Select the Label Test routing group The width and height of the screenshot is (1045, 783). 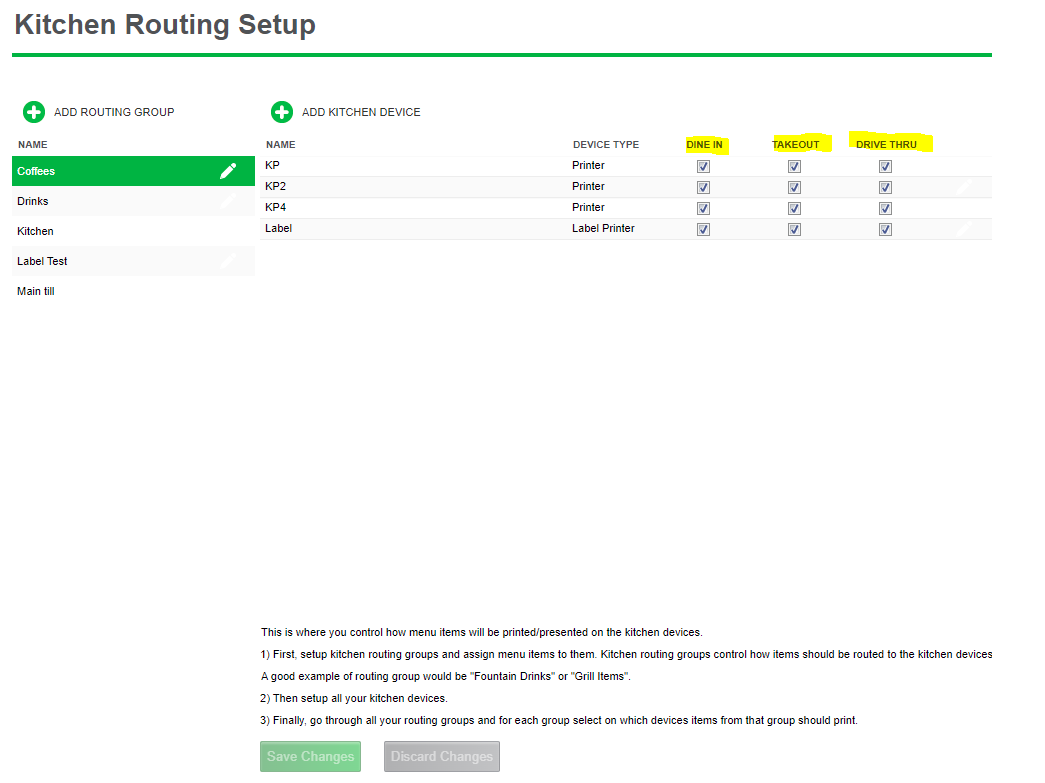(x=42, y=261)
